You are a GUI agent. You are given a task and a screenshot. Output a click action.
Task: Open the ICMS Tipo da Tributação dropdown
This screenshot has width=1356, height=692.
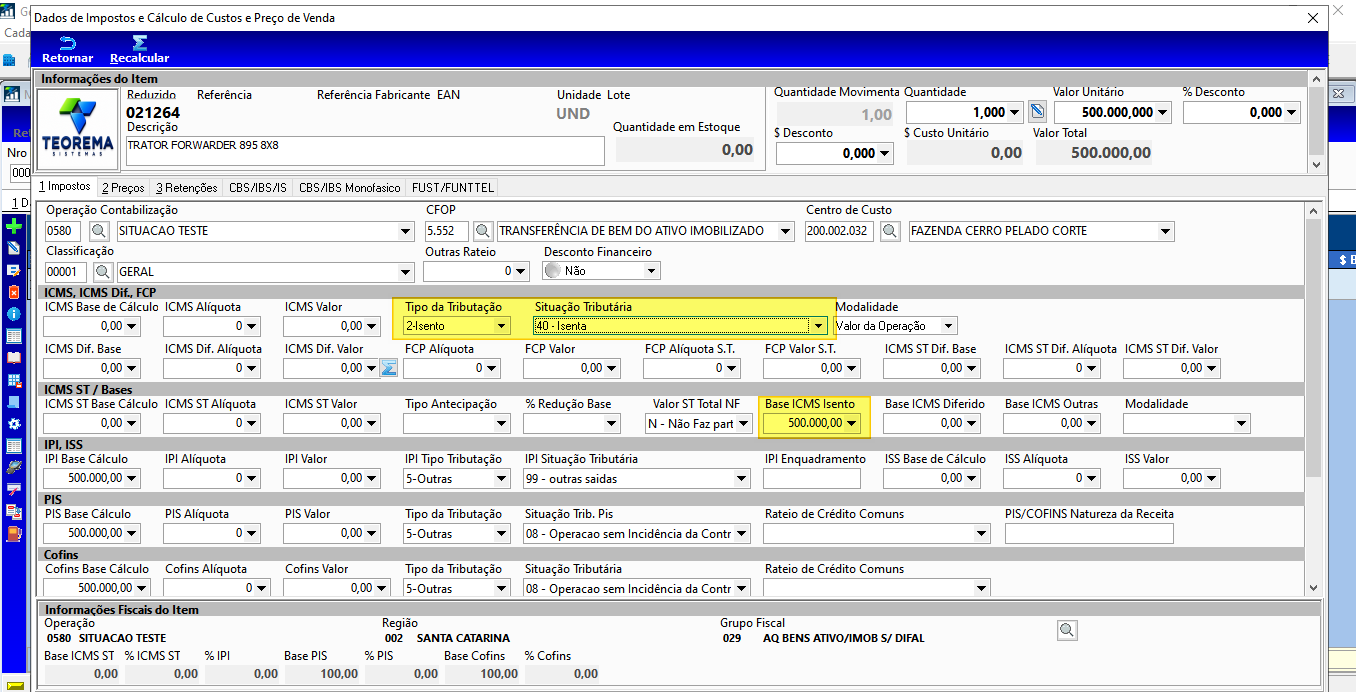(x=502, y=326)
